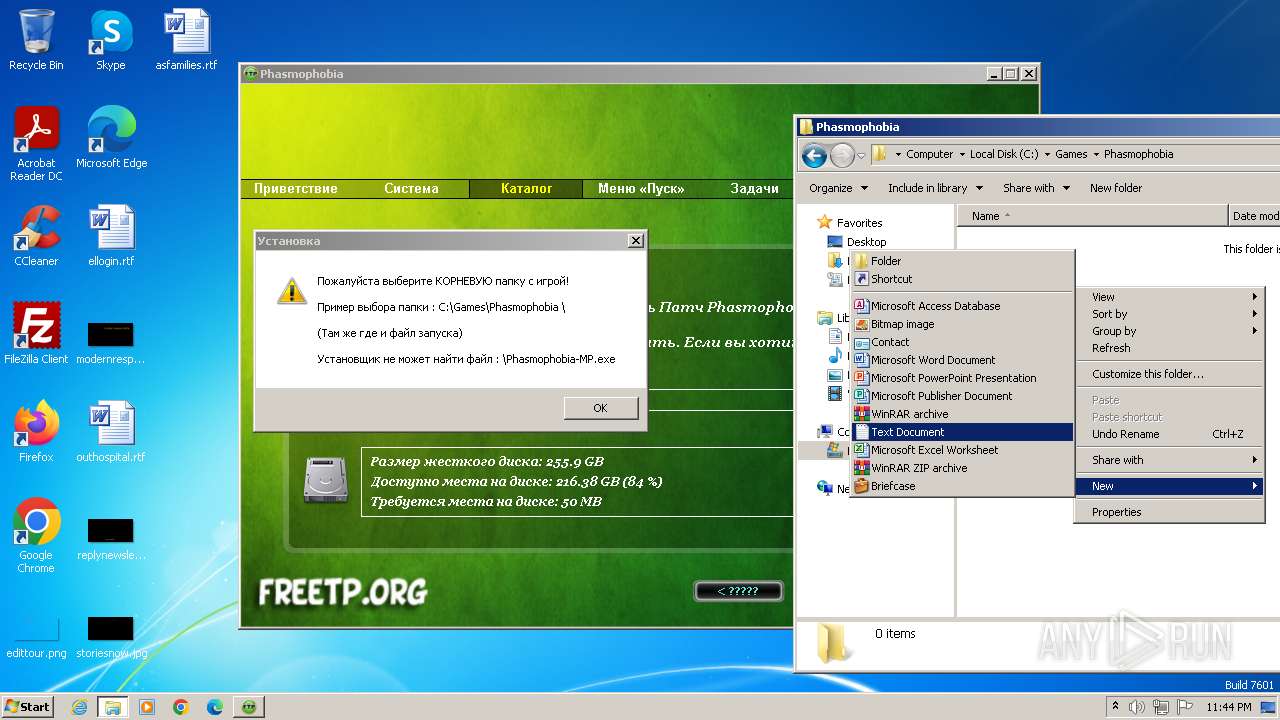
Task: Open Edge from the taskbar
Action: click(x=214, y=707)
